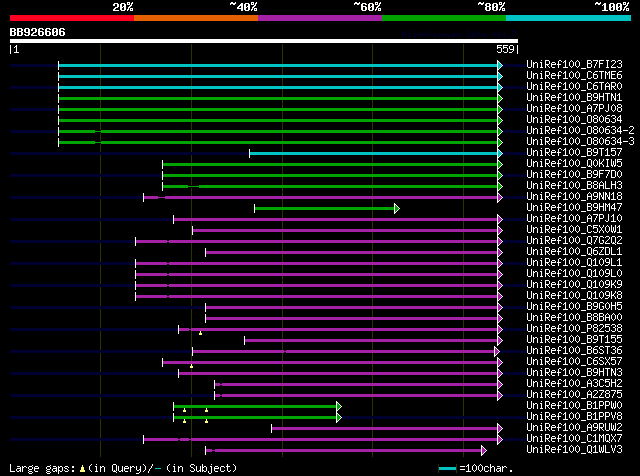640x476 pixels.
Task: Select the UniRef100_C6TME6 label
Action: [574, 76]
